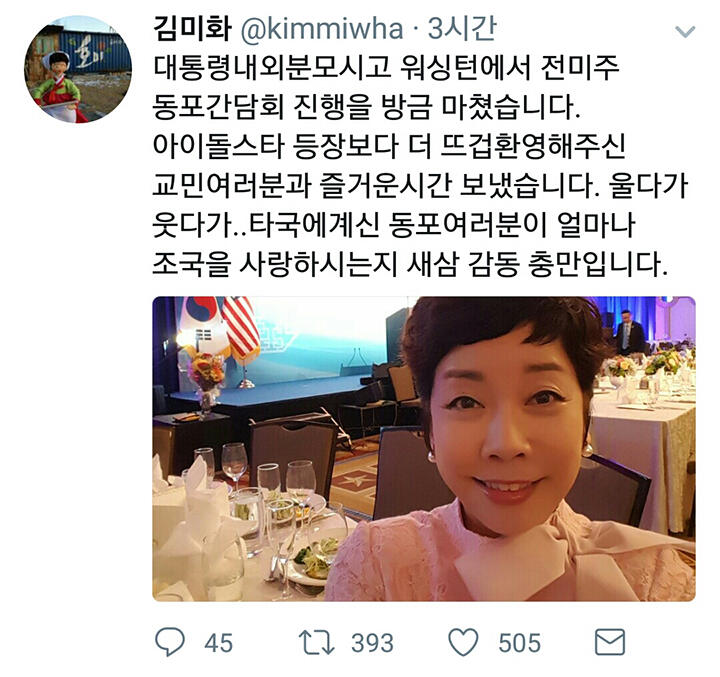Screen dimensions: 720x677
Task: Like the tweet with the heart icon
Action: click(x=463, y=642)
